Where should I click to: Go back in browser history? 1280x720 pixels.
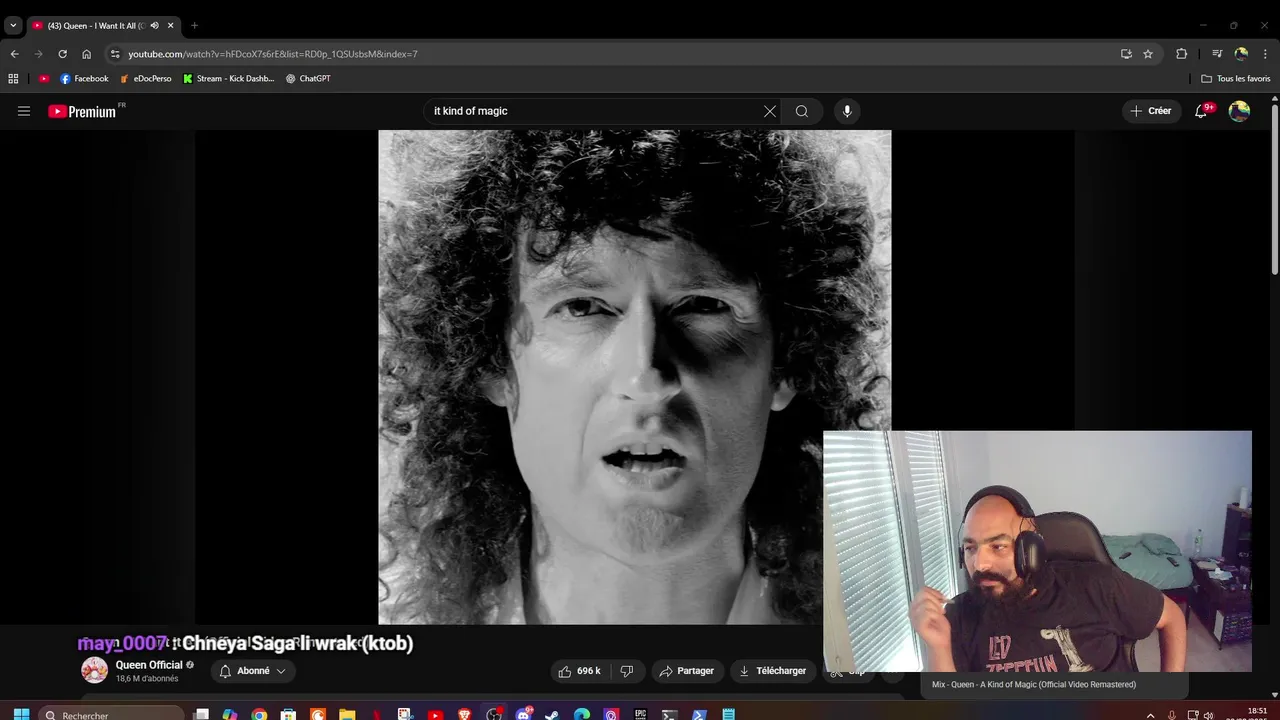point(14,54)
